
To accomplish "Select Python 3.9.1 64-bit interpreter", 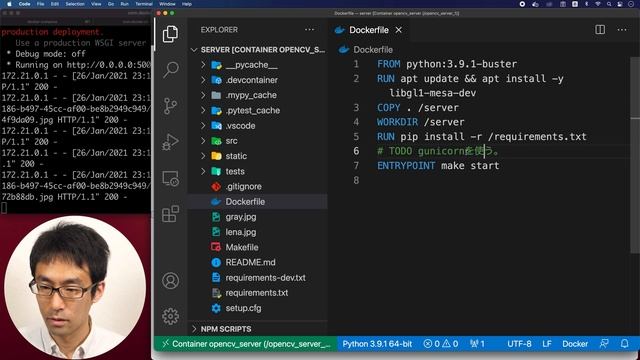I will pos(377,344).
